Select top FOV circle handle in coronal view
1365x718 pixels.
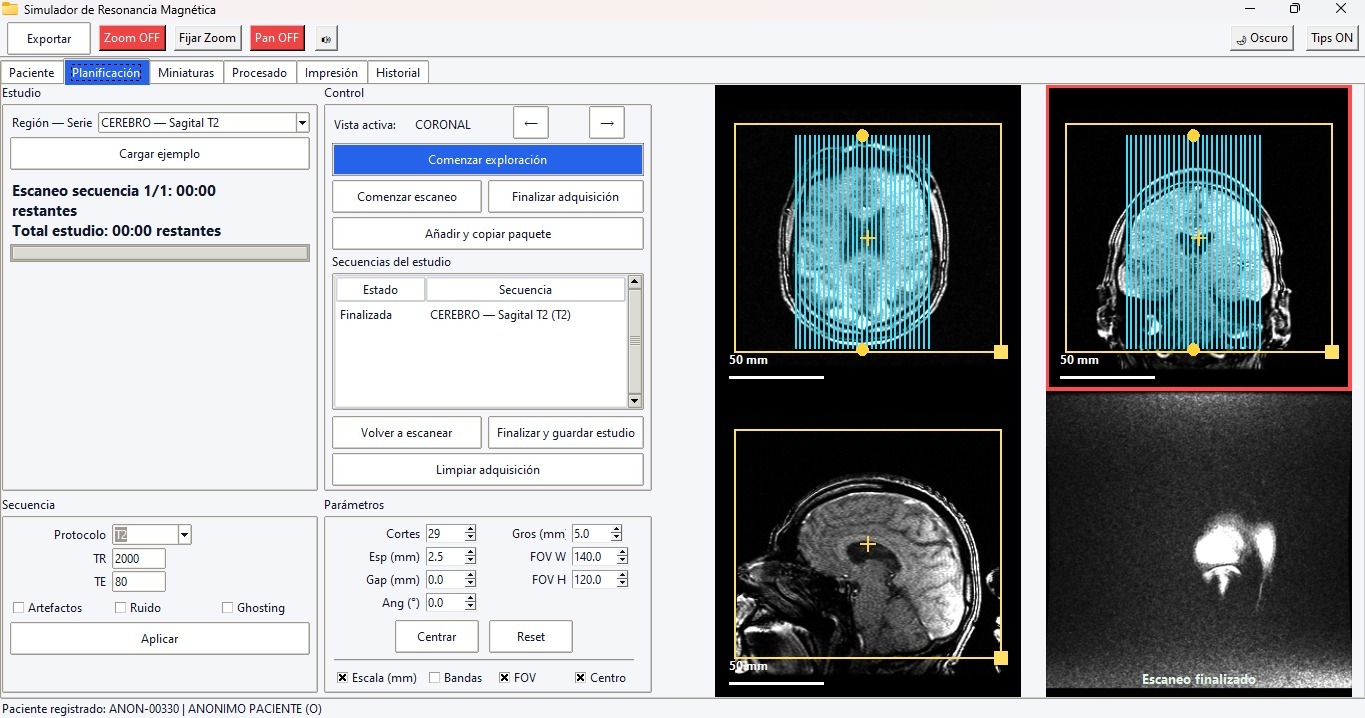pyautogui.click(x=1193, y=135)
